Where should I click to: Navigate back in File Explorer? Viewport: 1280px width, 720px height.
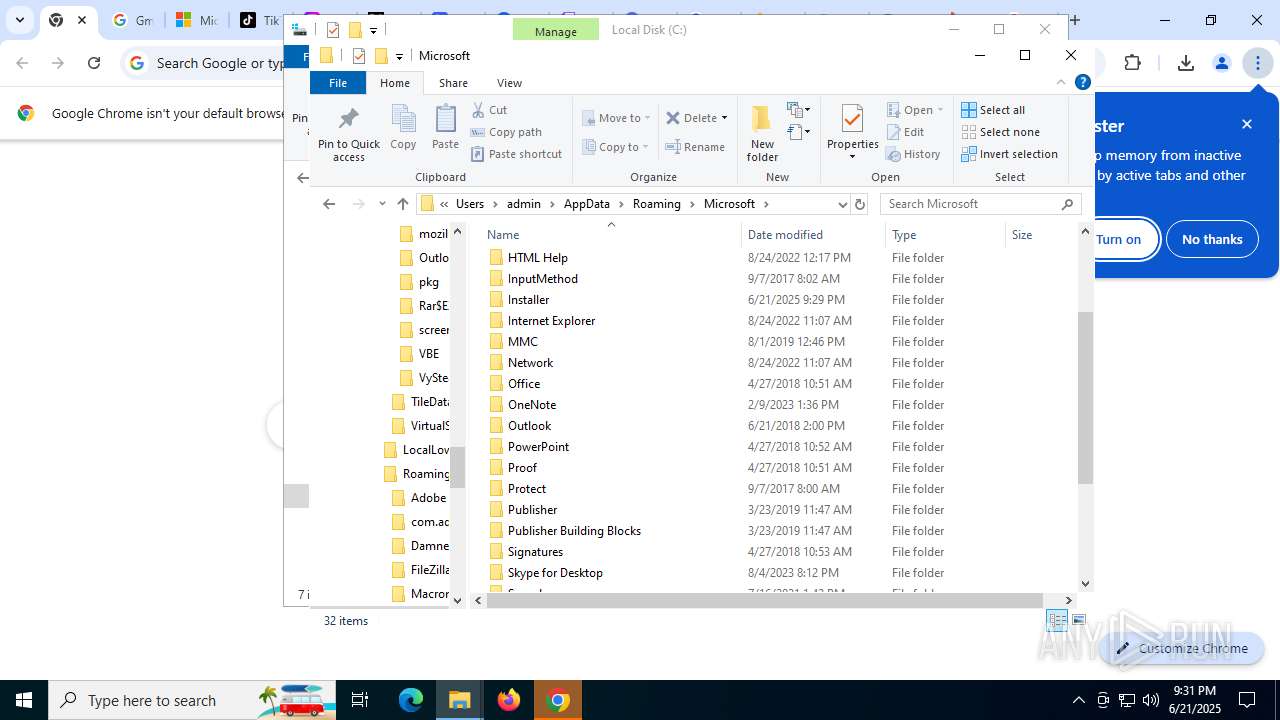(329, 204)
